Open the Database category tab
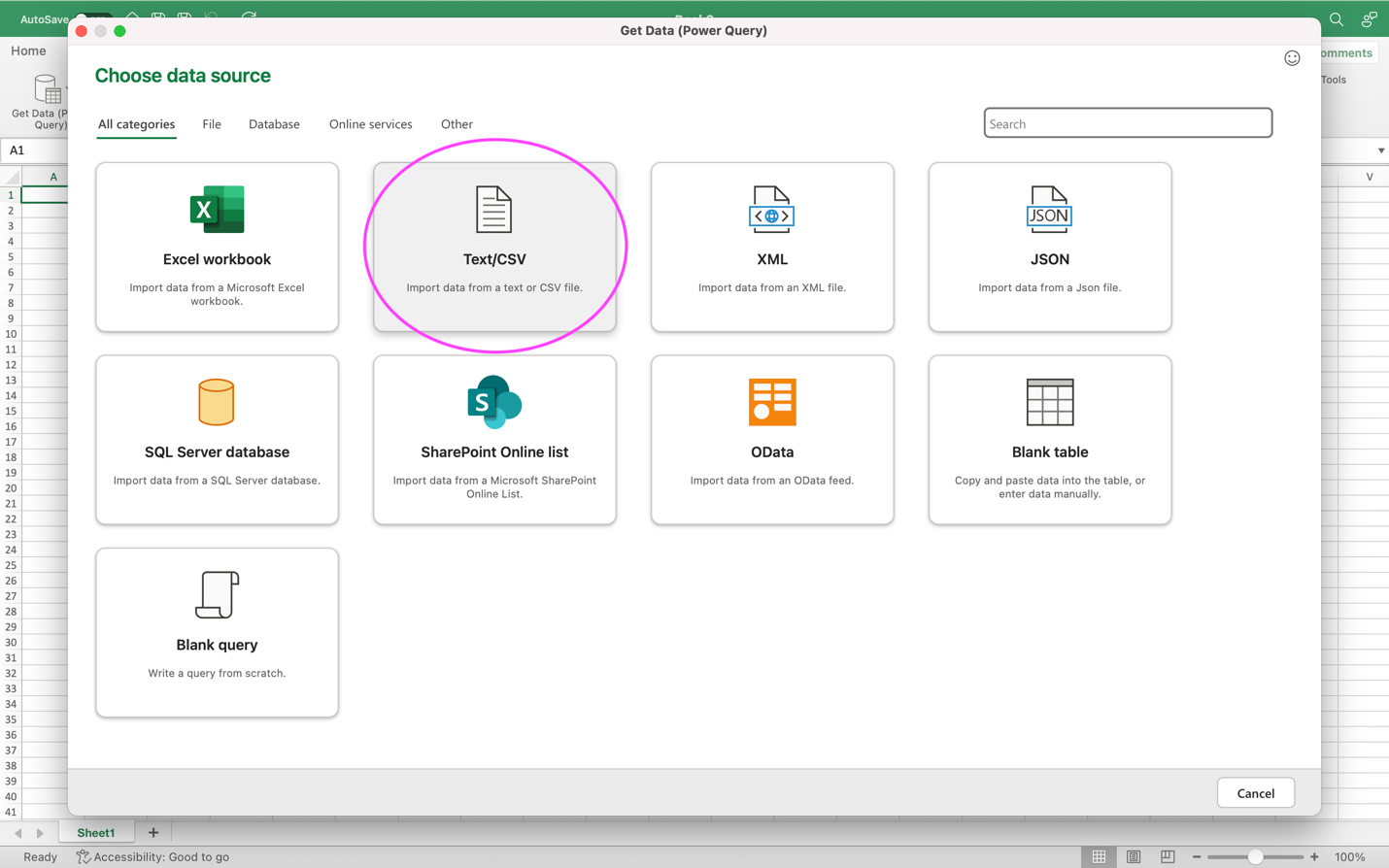 point(274,124)
